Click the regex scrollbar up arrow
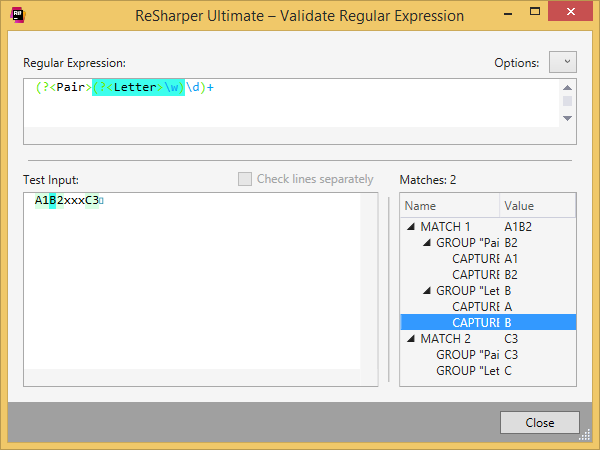 tap(567, 87)
